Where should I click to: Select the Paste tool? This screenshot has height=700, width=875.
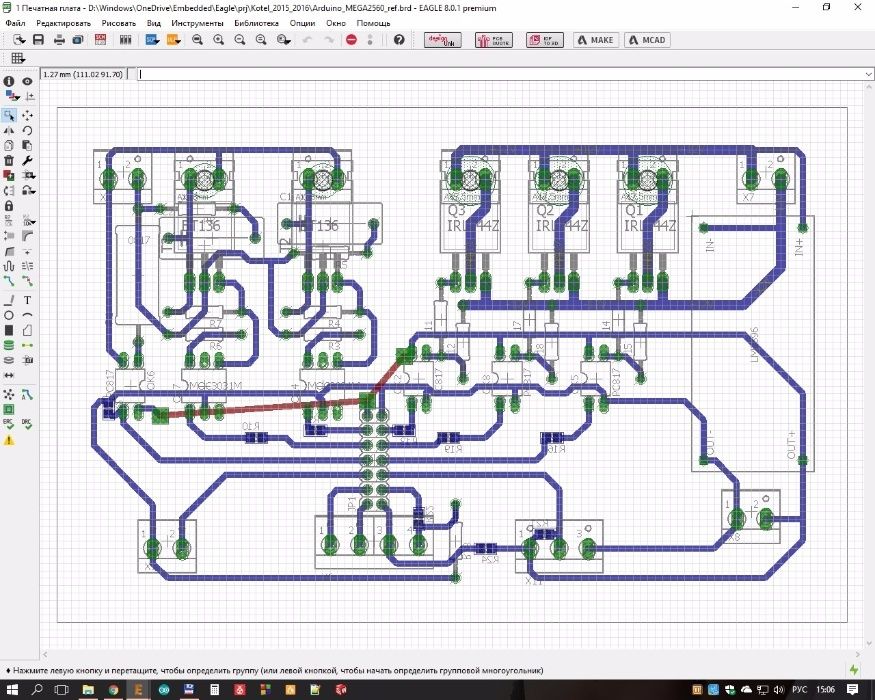coord(27,145)
